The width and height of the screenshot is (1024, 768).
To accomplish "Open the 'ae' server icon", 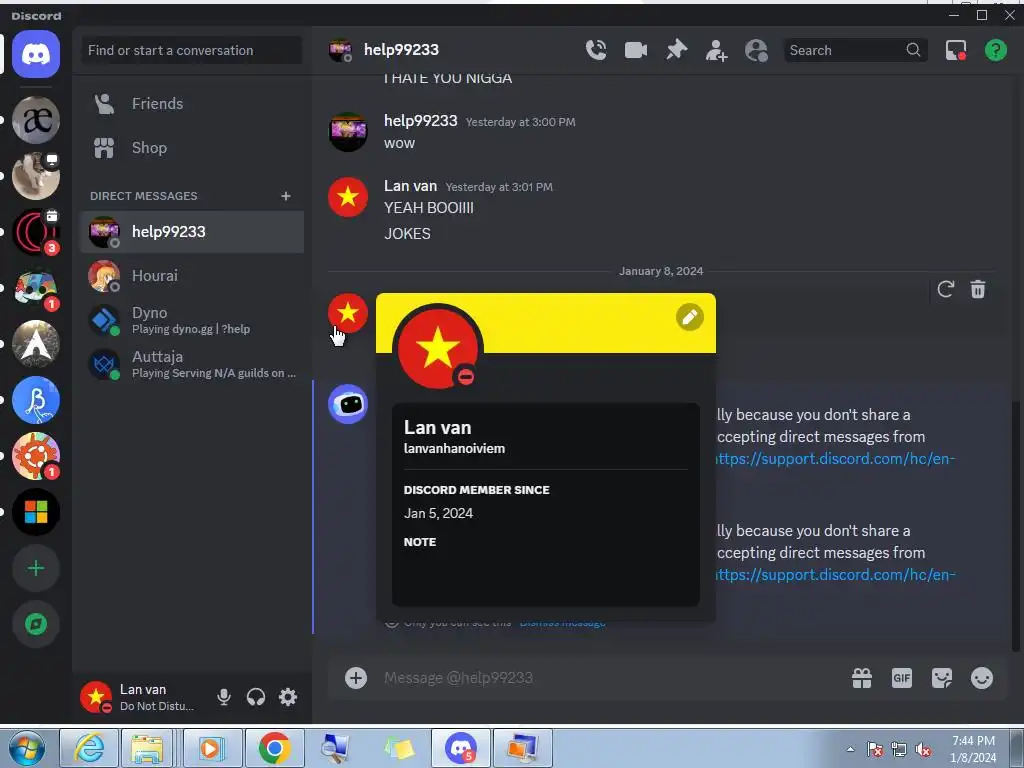I will point(36,120).
